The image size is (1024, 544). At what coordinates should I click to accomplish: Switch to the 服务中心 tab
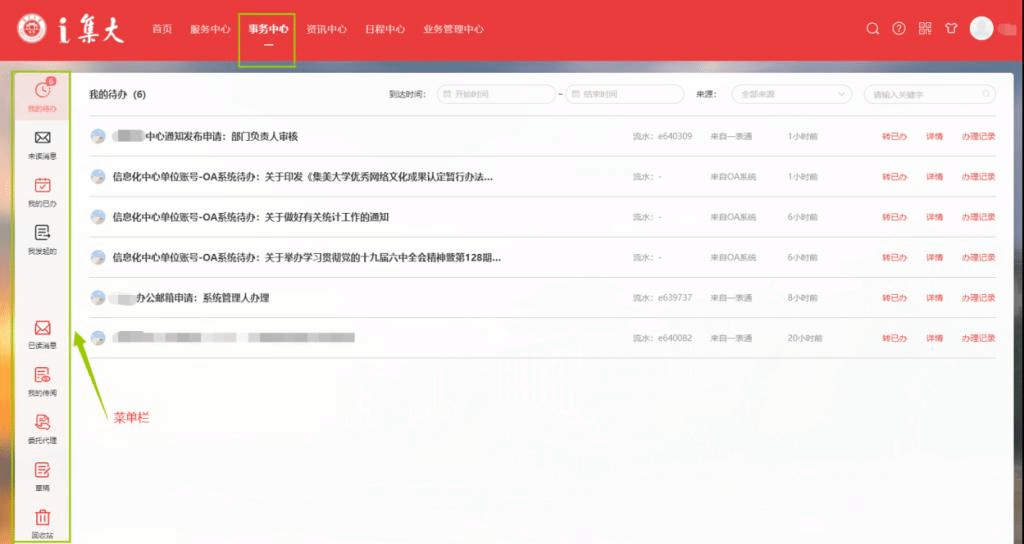click(x=211, y=29)
